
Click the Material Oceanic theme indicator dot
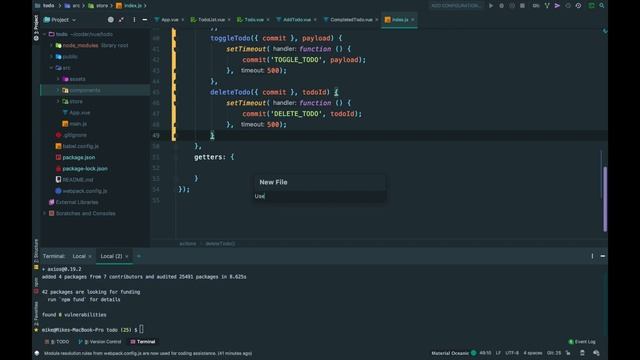473,353
